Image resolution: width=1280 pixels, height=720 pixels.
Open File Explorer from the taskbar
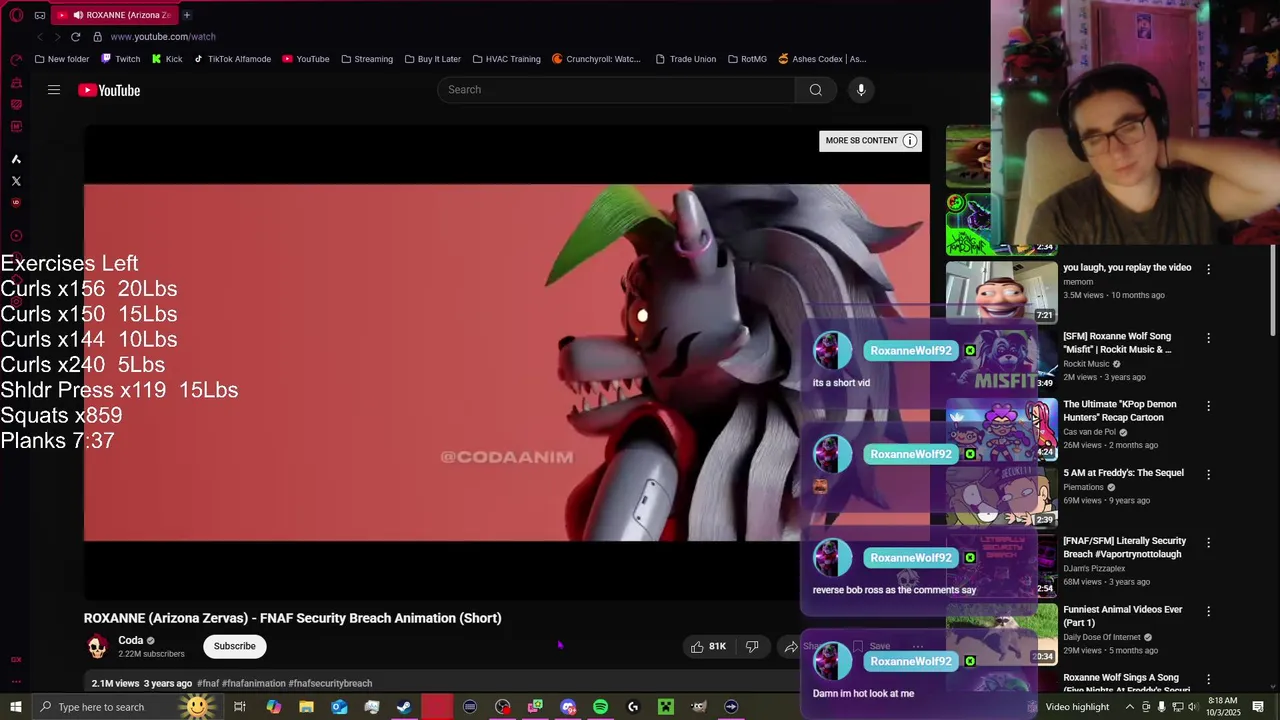click(x=306, y=707)
